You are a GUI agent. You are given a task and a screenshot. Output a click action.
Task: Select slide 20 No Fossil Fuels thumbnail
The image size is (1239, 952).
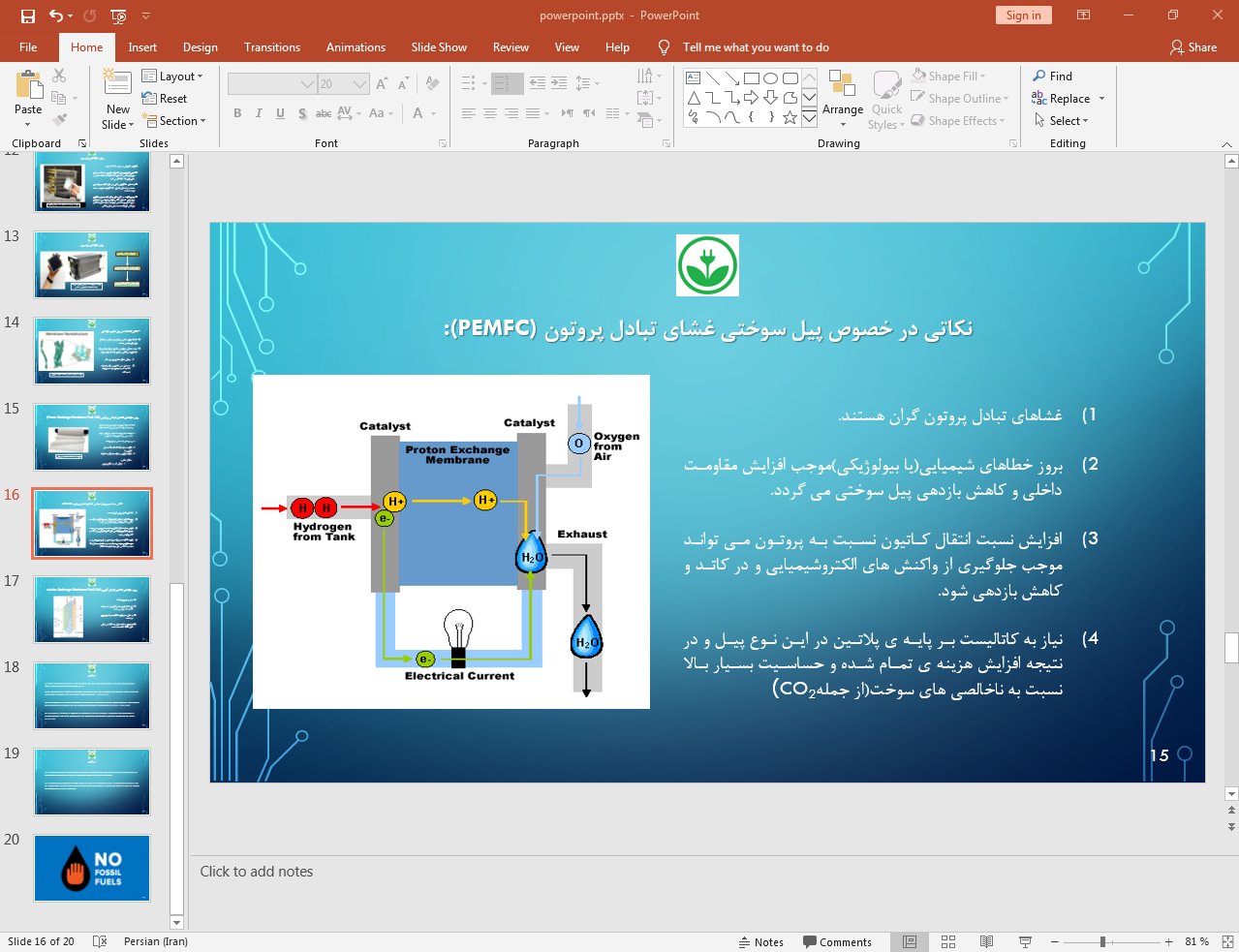[92, 868]
